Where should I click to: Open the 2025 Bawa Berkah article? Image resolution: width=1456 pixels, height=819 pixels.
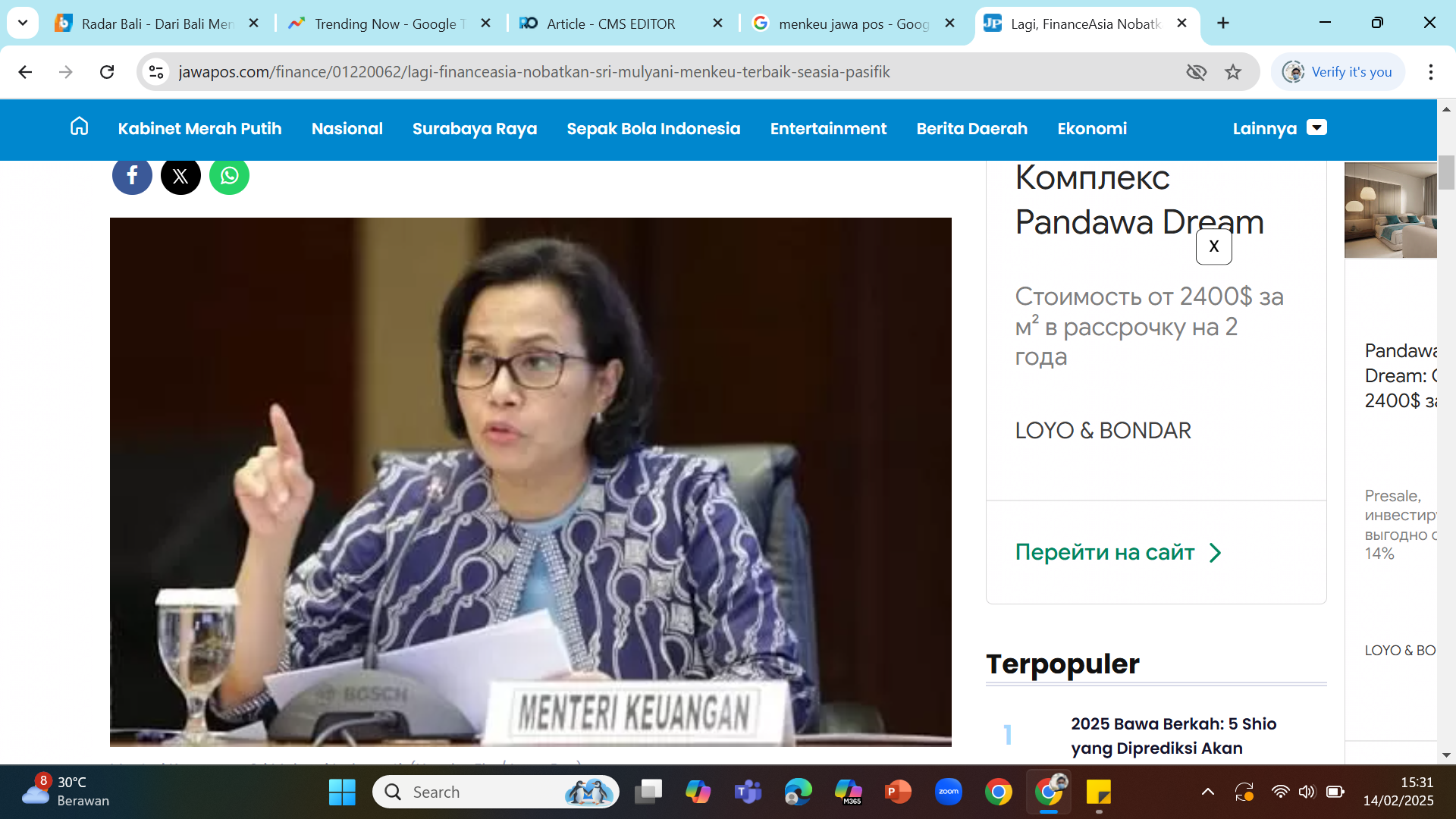(x=1174, y=736)
